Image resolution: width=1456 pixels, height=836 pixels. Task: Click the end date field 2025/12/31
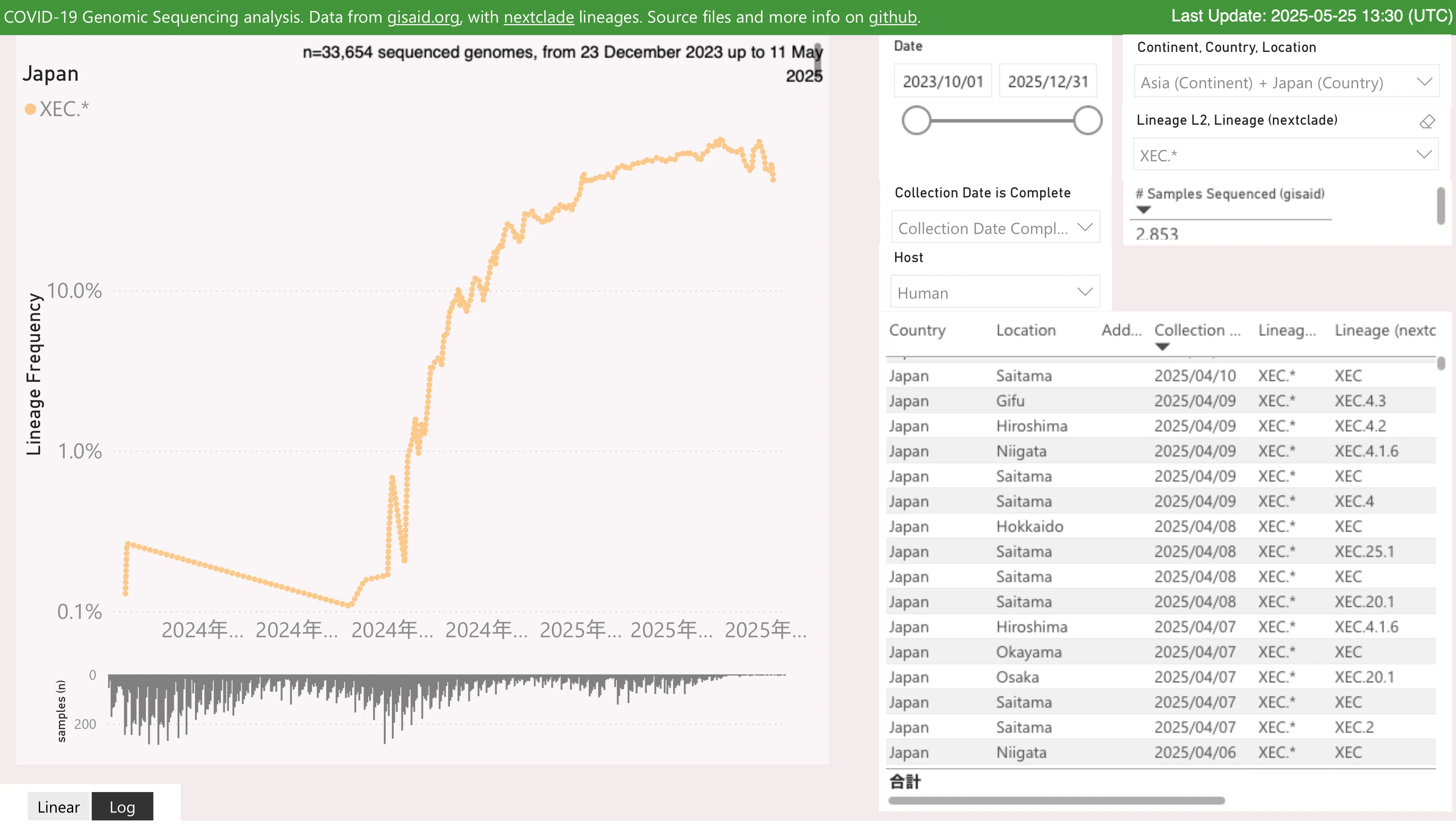tap(1048, 81)
